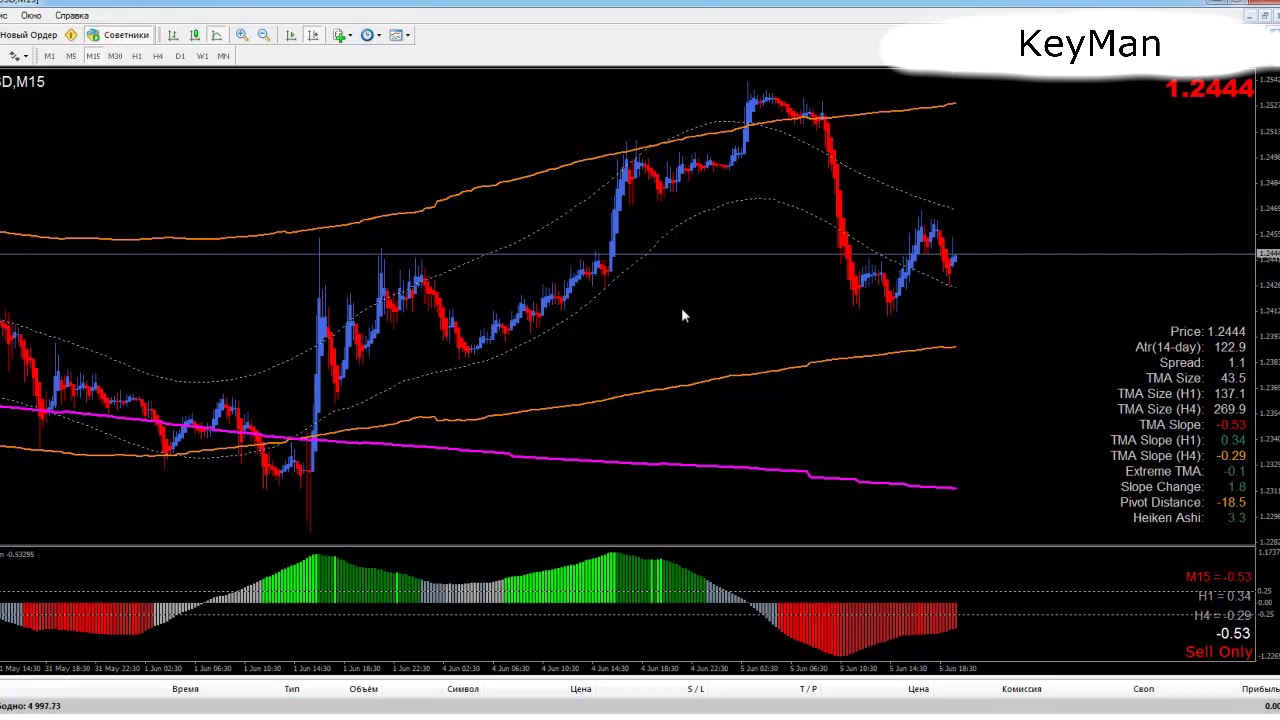Screen dimensions: 1280x720
Task: Select the H1 timeframe
Action: (137, 56)
